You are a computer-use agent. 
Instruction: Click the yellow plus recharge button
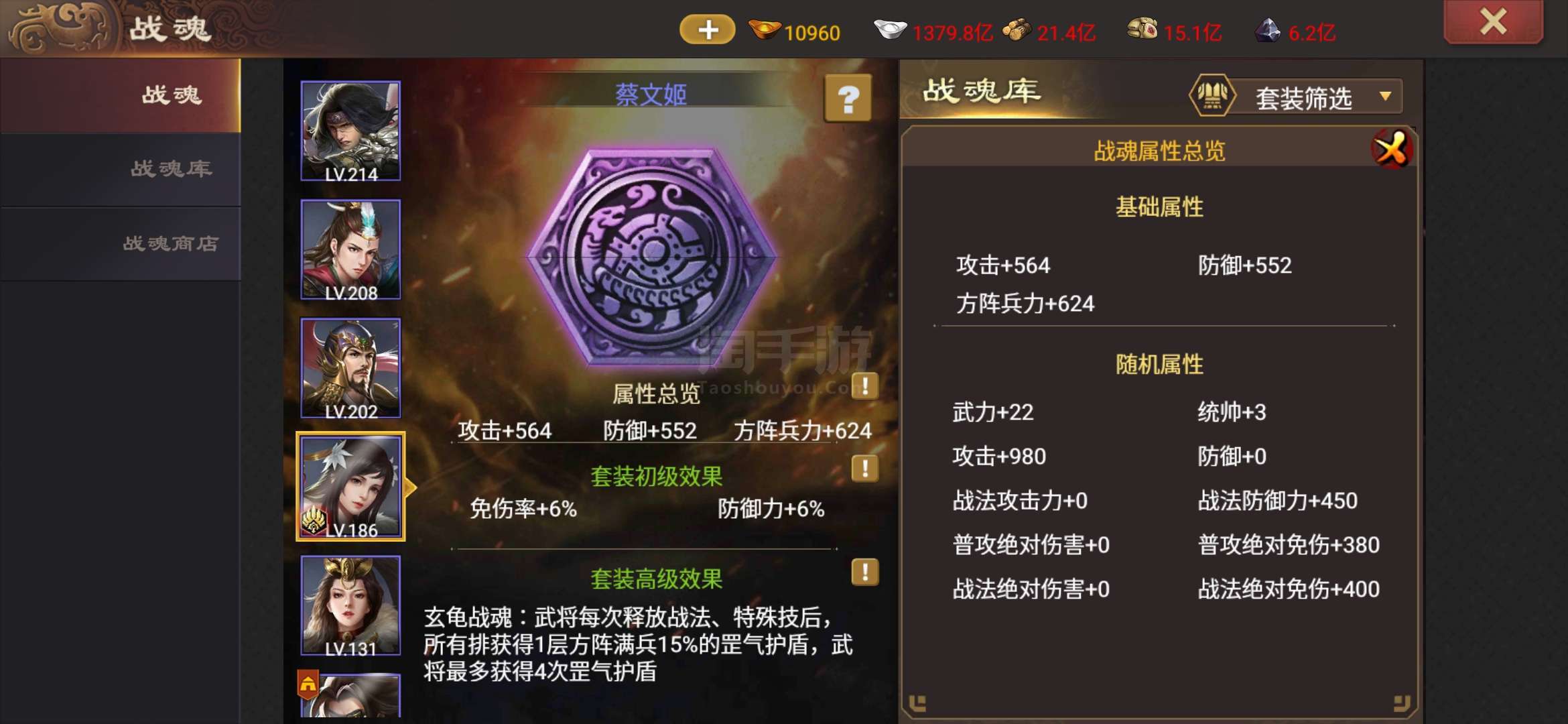coord(708,29)
